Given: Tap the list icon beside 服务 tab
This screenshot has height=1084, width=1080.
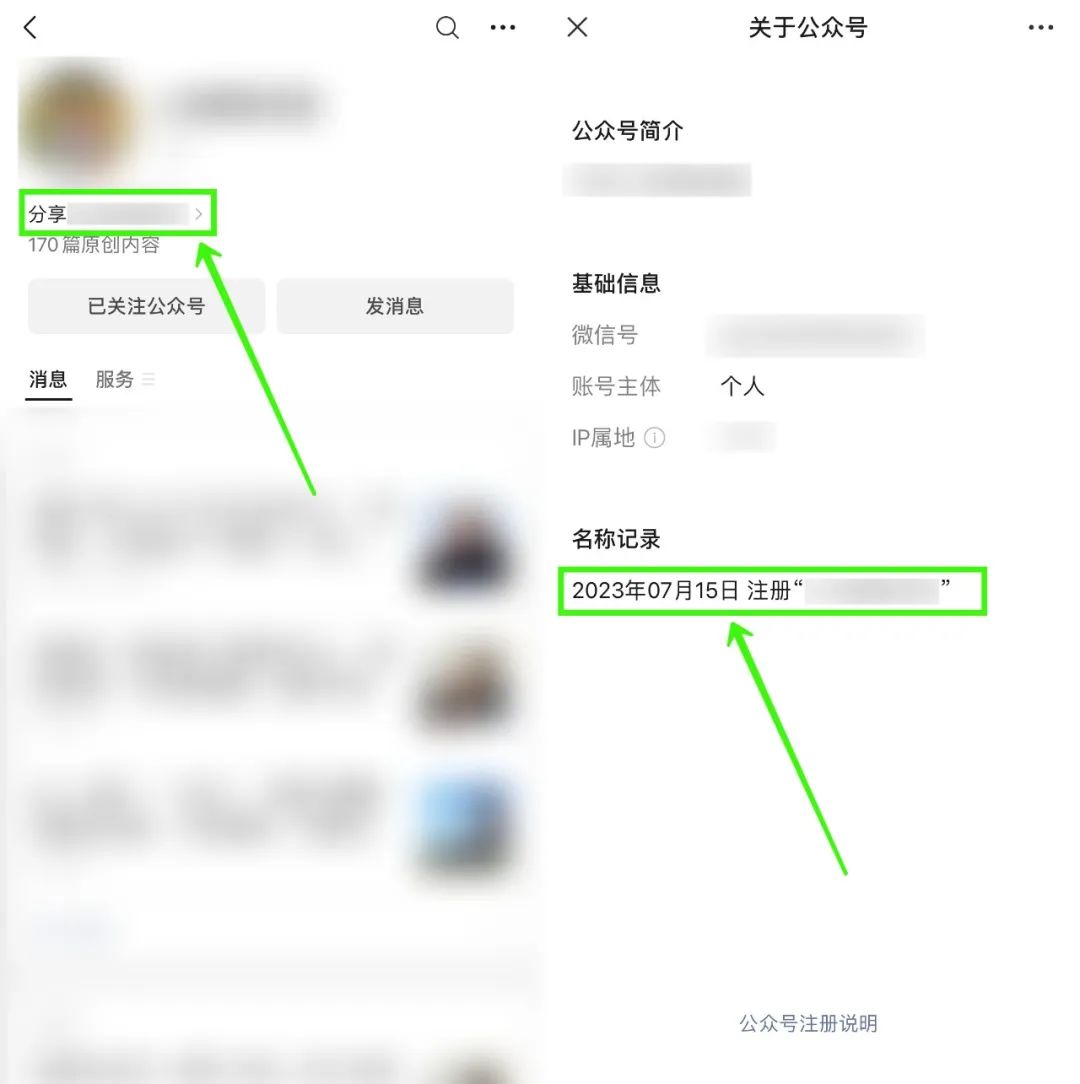Looking at the screenshot, I should [148, 379].
